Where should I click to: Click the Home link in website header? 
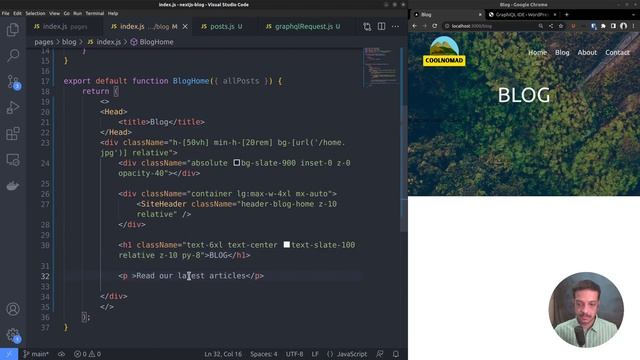click(537, 53)
